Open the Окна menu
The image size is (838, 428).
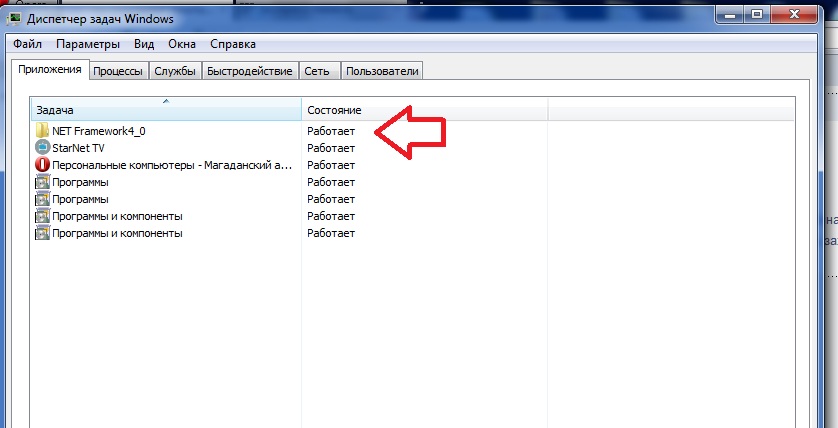coord(182,44)
